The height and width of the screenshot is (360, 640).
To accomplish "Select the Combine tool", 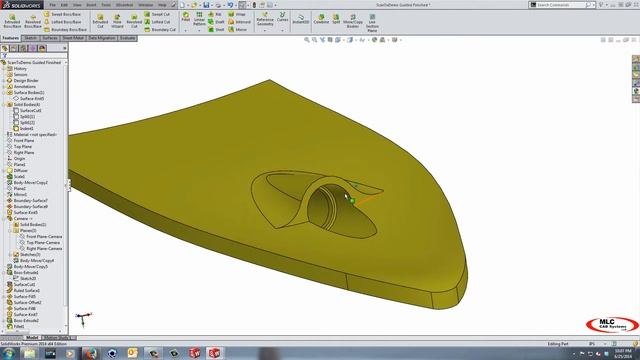I will pos(321,19).
